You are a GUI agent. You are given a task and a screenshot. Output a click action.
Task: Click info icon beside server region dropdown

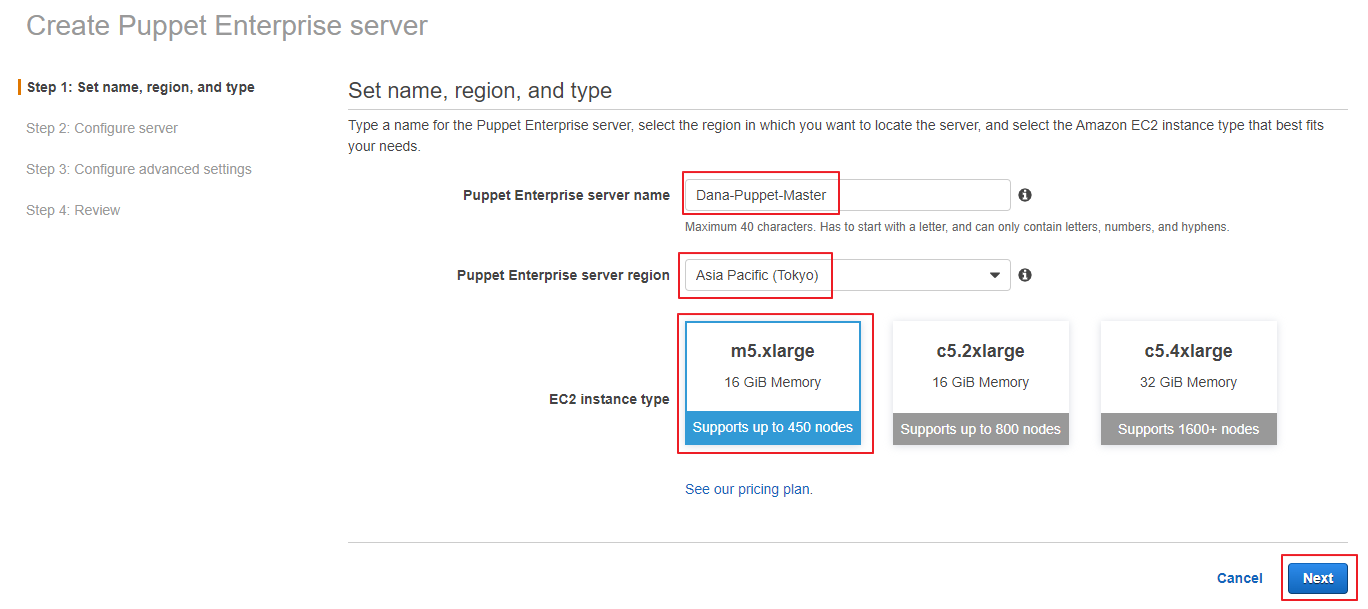point(1025,275)
